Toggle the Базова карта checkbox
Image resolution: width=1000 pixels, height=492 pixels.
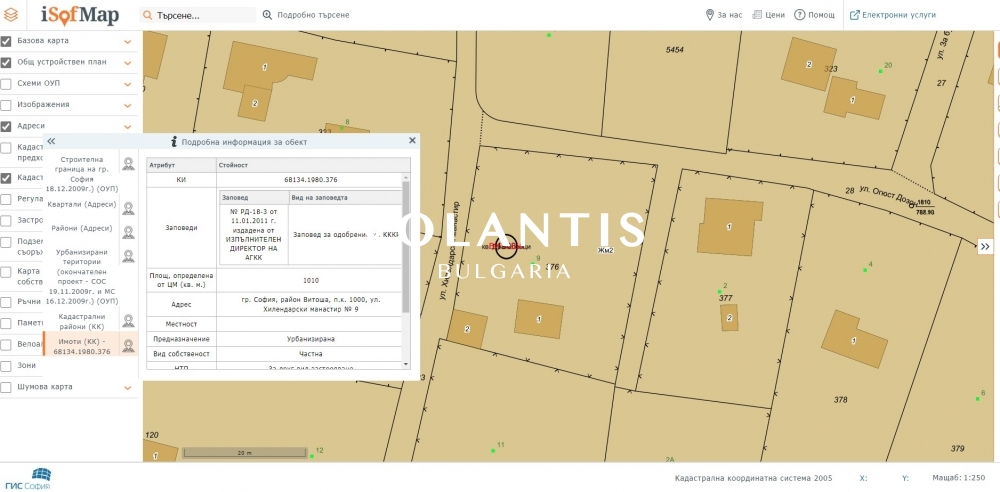point(6,41)
